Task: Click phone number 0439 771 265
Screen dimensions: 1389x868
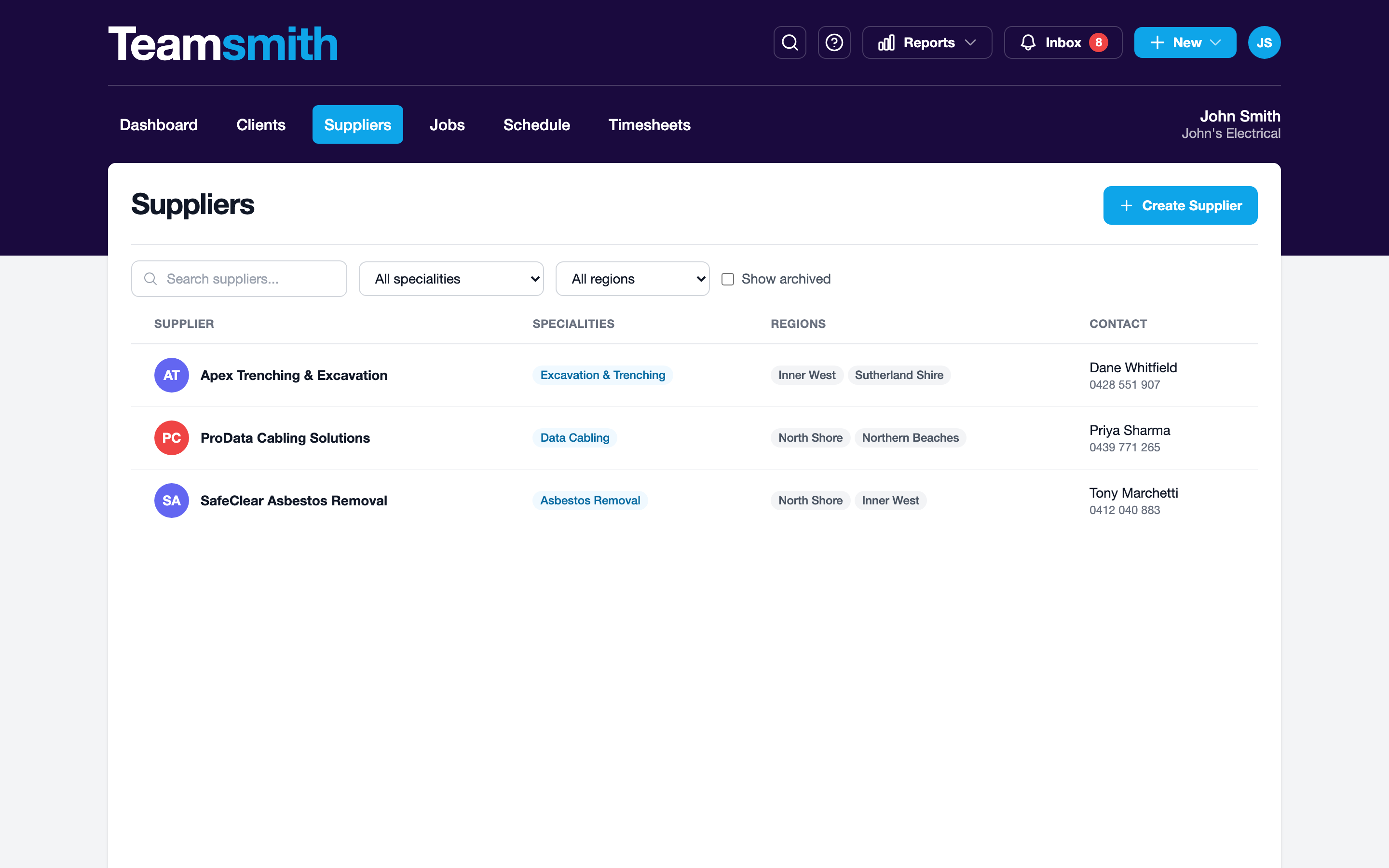Action: click(x=1124, y=447)
